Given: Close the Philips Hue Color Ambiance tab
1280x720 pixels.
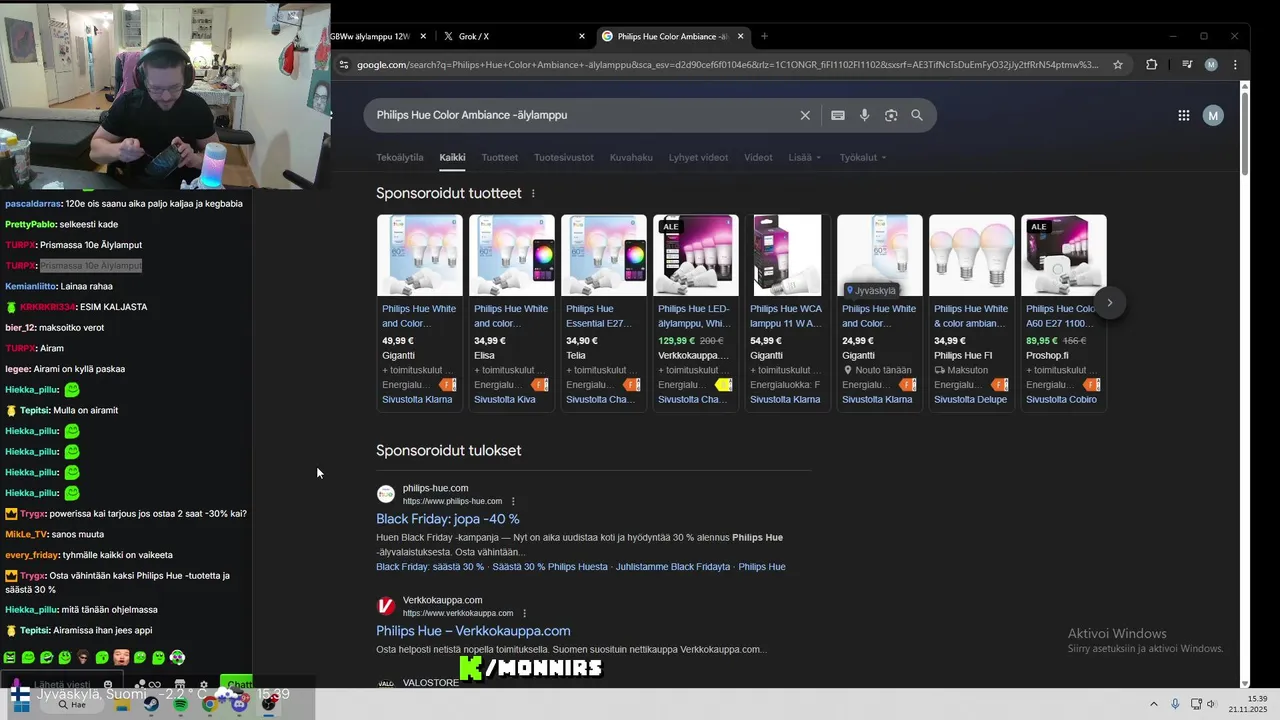Looking at the screenshot, I should (x=741, y=36).
